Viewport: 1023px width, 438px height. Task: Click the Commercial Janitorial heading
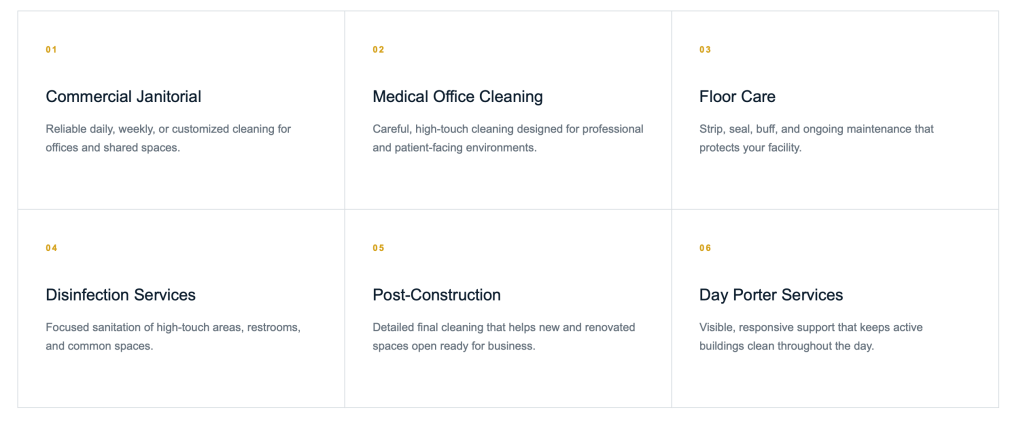[x=123, y=97]
